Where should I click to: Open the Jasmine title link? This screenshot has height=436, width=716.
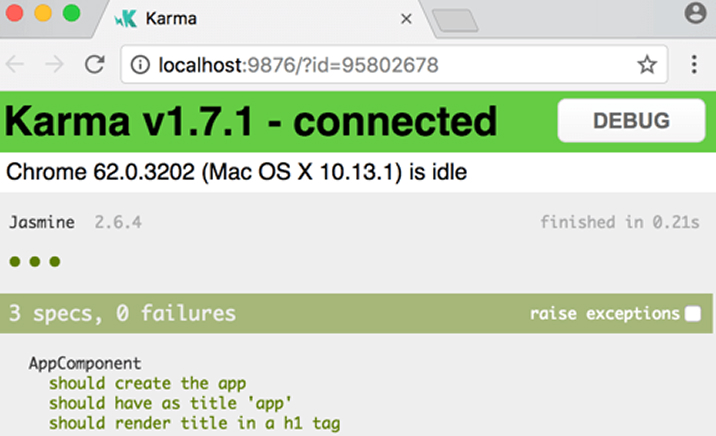41,222
